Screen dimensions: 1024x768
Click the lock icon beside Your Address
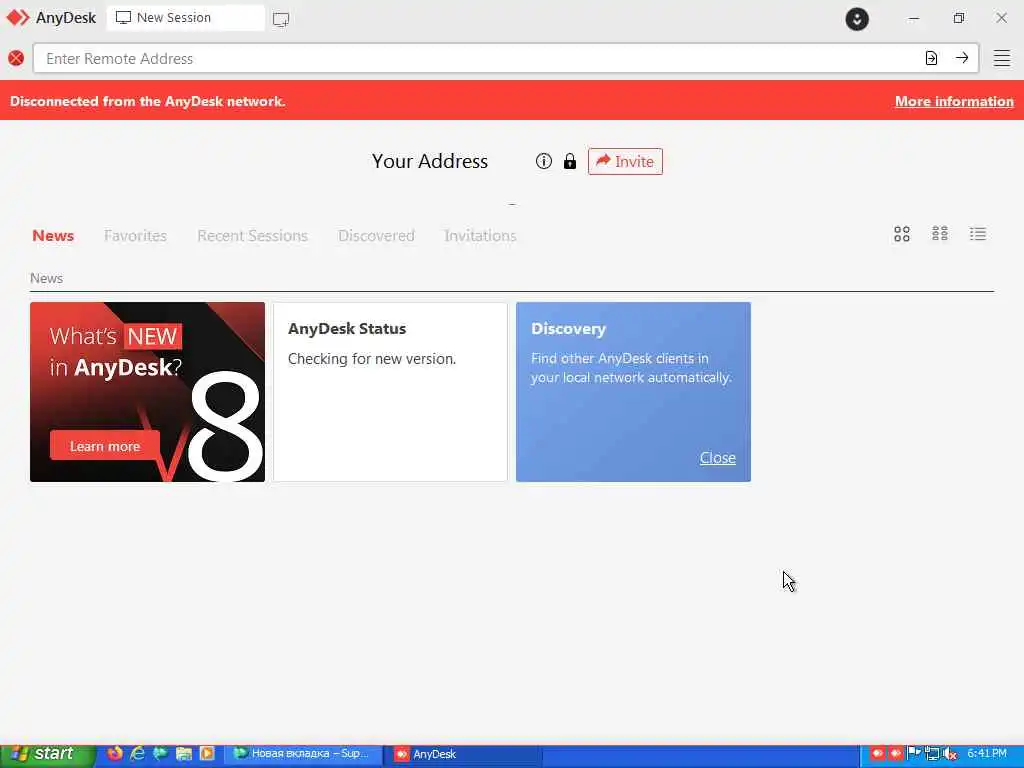(569, 161)
